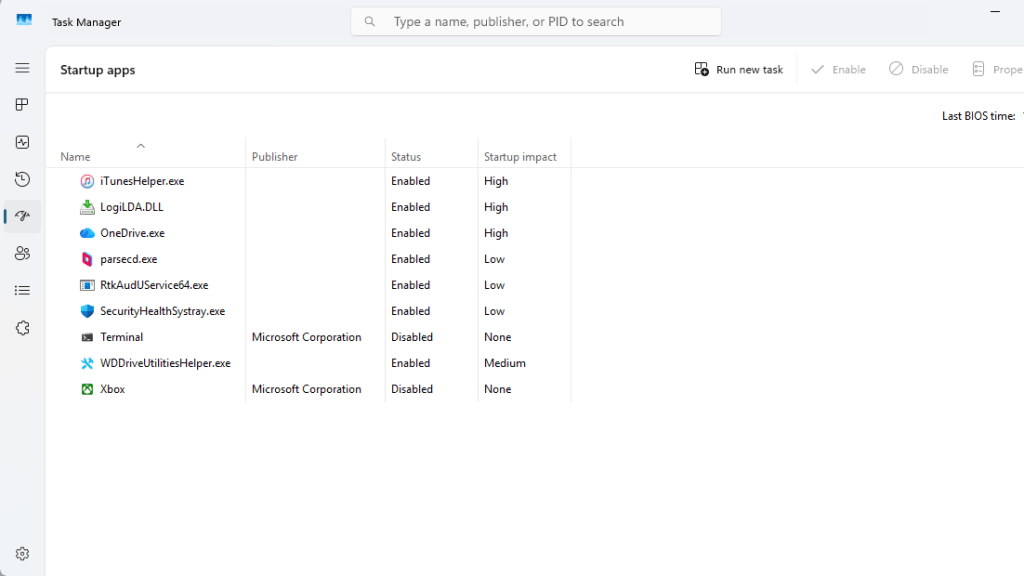Image resolution: width=1024 pixels, height=576 pixels.
Task: Open Task Manager settings gear
Action: [x=22, y=553]
